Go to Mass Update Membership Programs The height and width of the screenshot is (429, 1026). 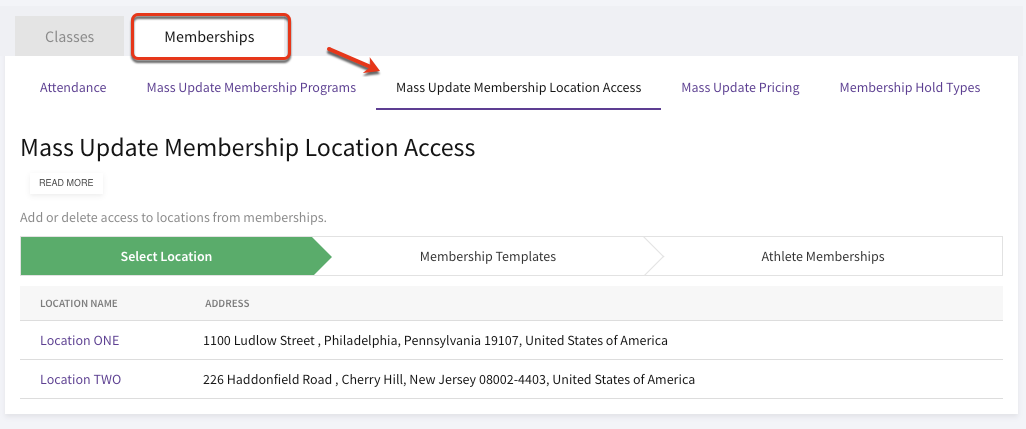click(x=251, y=88)
